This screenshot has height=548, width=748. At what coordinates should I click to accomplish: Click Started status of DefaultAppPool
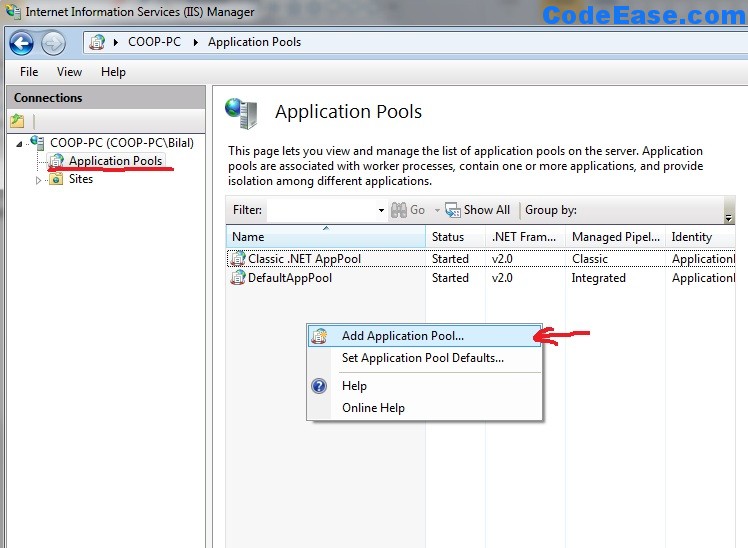click(450, 278)
